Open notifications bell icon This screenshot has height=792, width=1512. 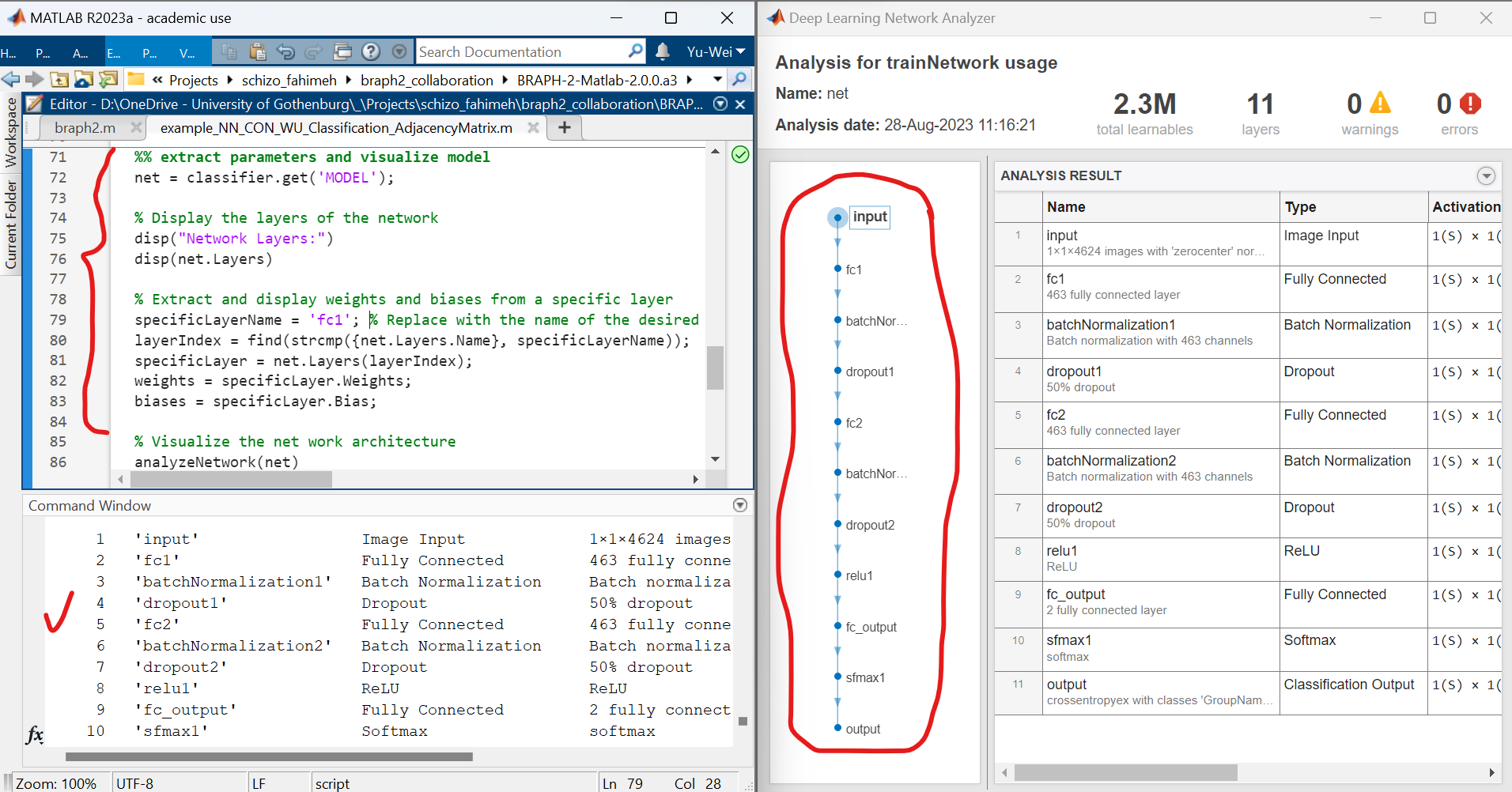tap(663, 52)
